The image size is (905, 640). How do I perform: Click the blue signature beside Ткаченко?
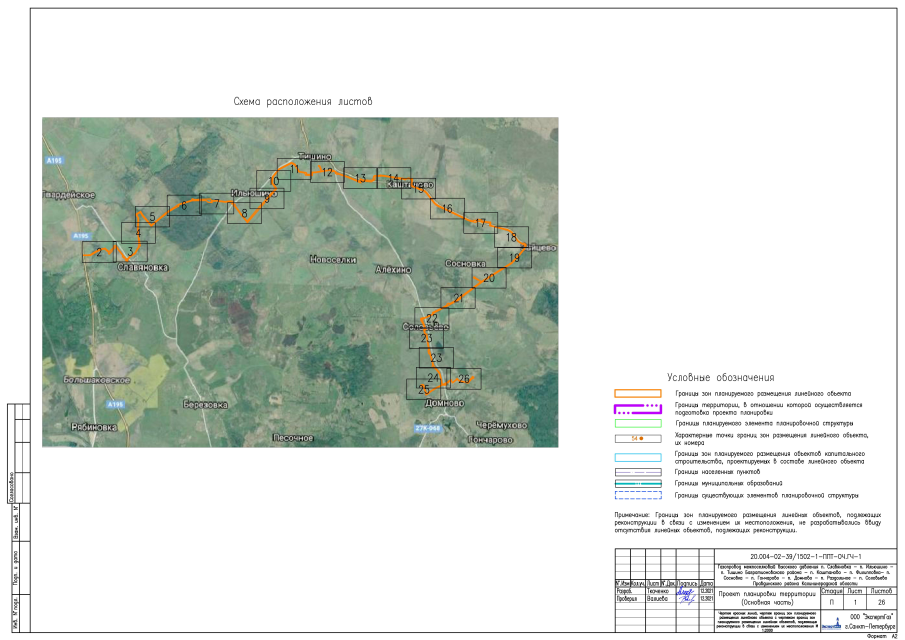(x=686, y=592)
